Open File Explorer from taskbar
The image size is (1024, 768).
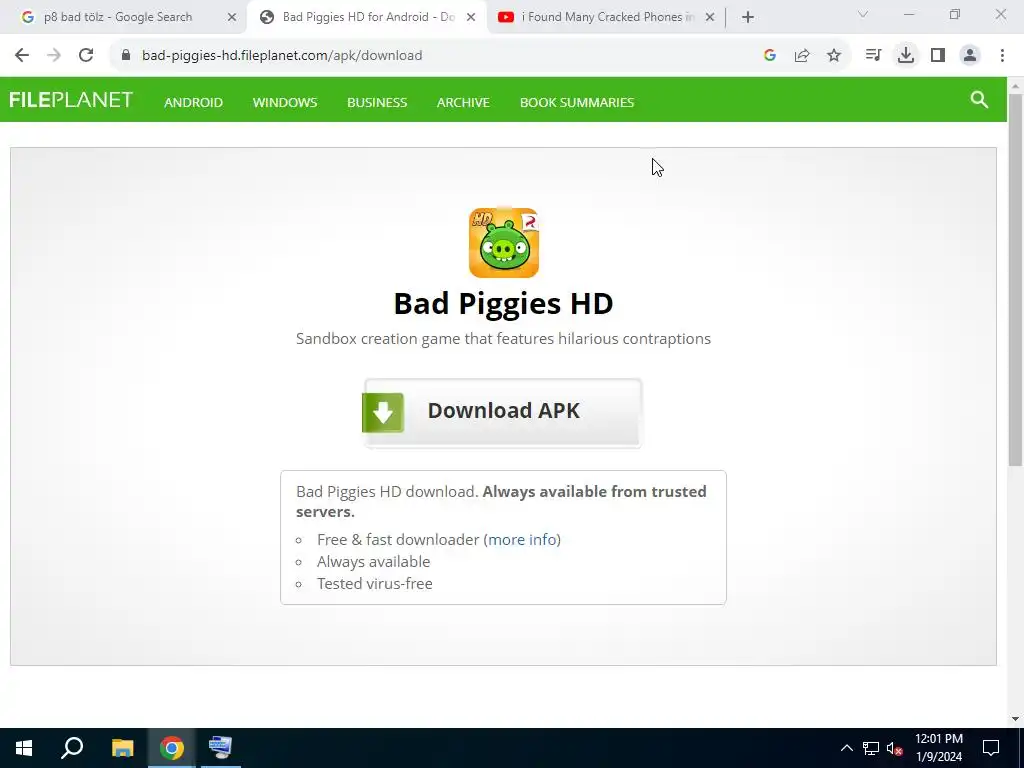point(122,748)
